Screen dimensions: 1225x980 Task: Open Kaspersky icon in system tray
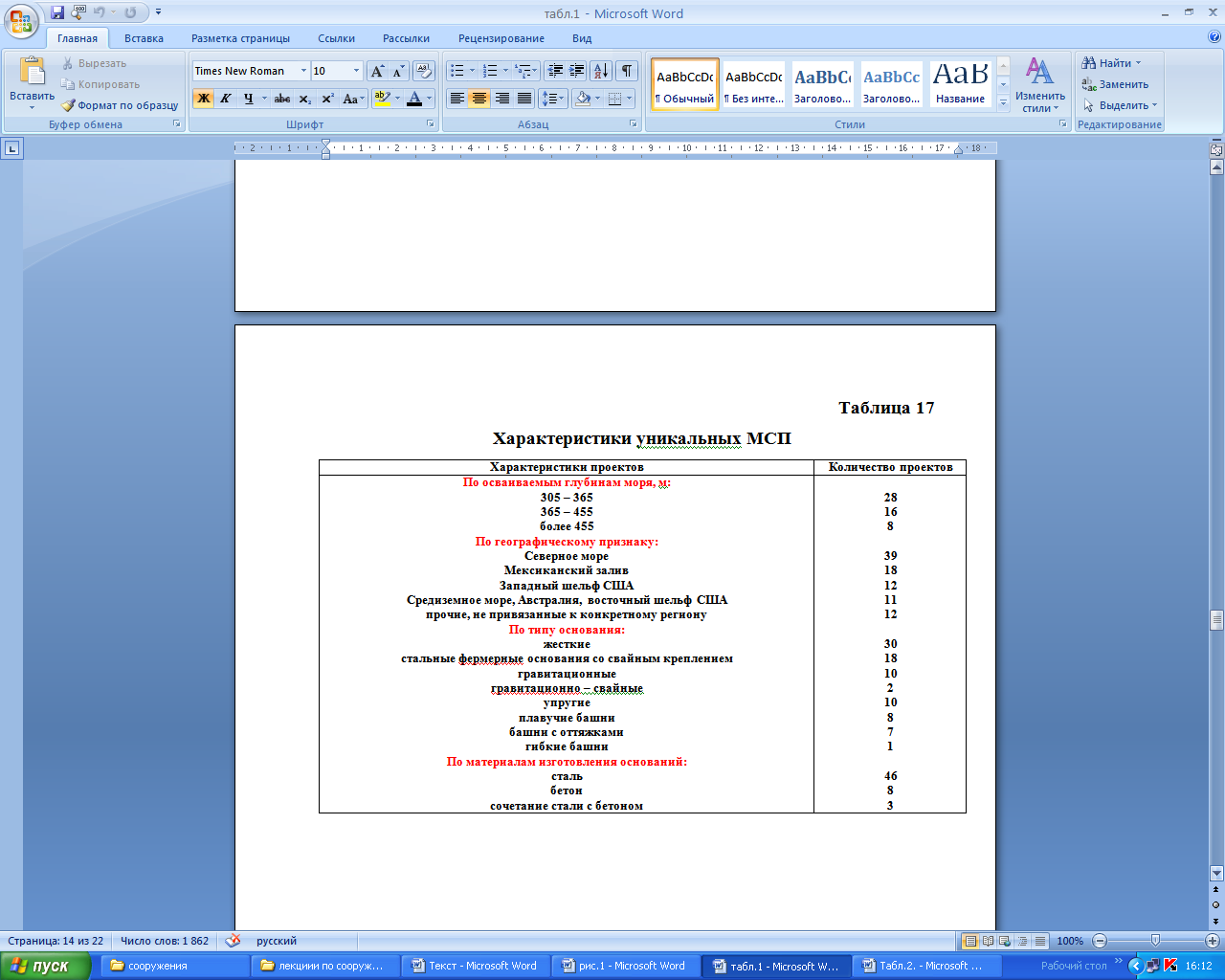[1169, 966]
